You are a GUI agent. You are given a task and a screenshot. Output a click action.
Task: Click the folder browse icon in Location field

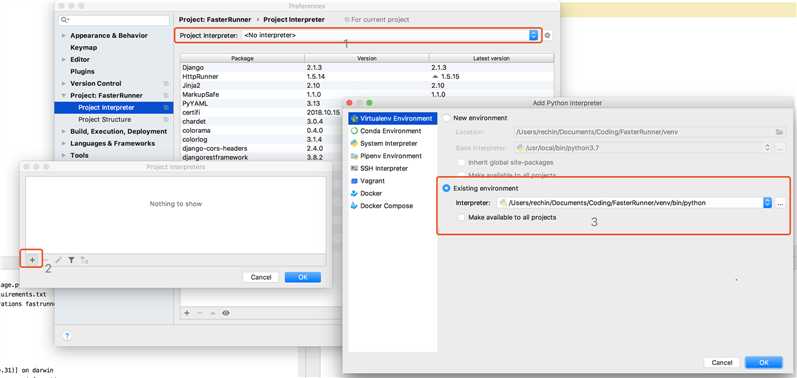click(779, 132)
